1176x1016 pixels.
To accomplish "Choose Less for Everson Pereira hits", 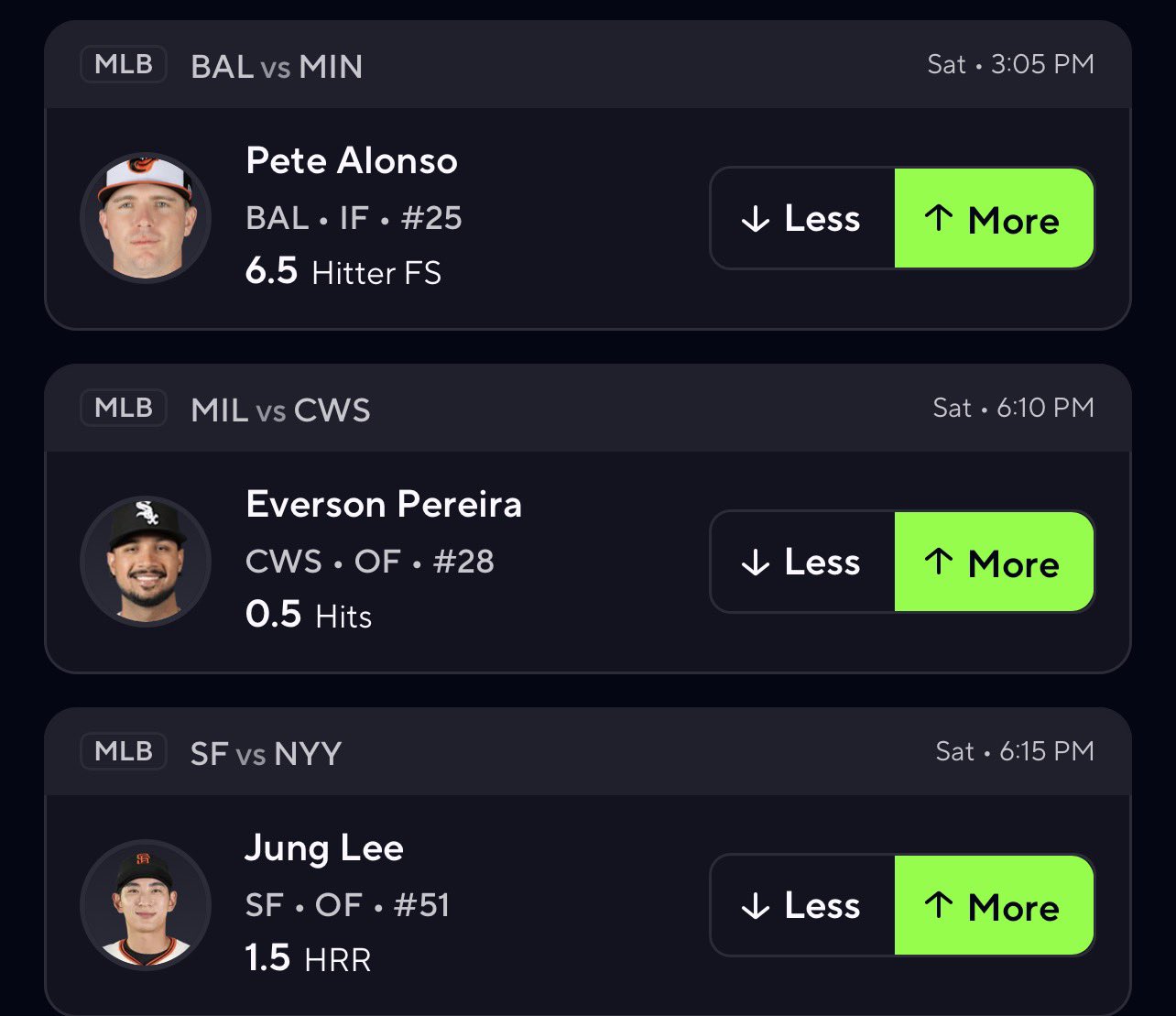I will click(x=802, y=563).
